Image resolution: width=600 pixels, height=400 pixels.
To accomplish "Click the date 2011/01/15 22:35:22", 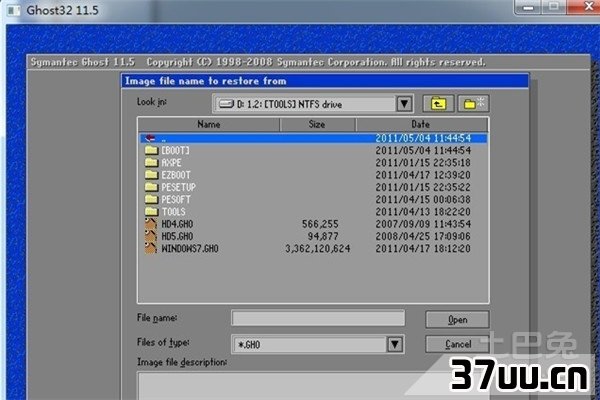I will pyautogui.click(x=423, y=187).
